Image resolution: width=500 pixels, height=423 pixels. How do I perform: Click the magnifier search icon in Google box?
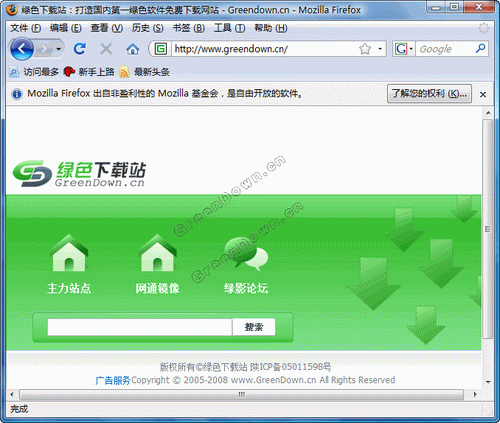click(x=480, y=49)
